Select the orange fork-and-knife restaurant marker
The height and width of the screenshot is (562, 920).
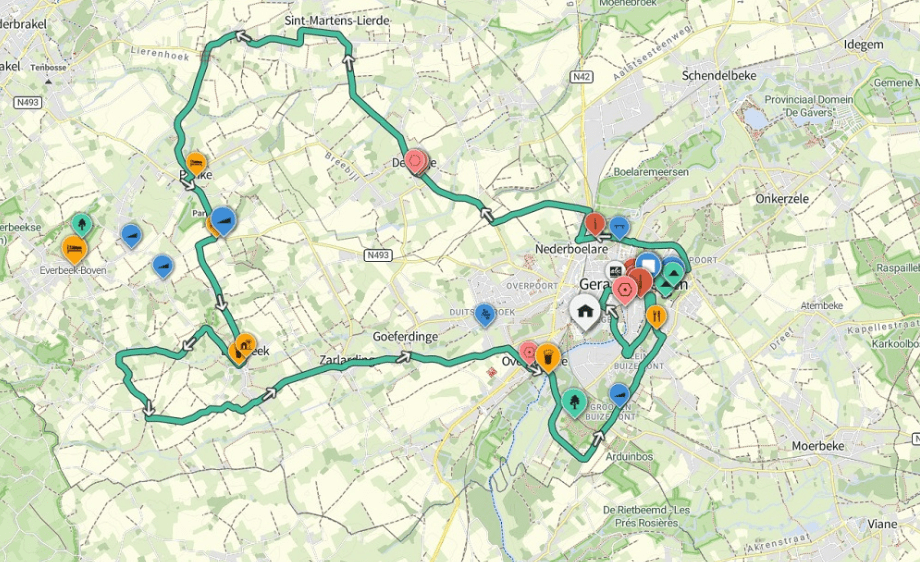pos(655,317)
